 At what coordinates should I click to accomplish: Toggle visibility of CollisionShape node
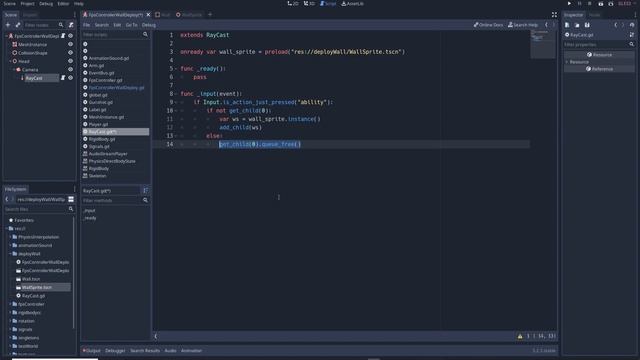point(70,53)
